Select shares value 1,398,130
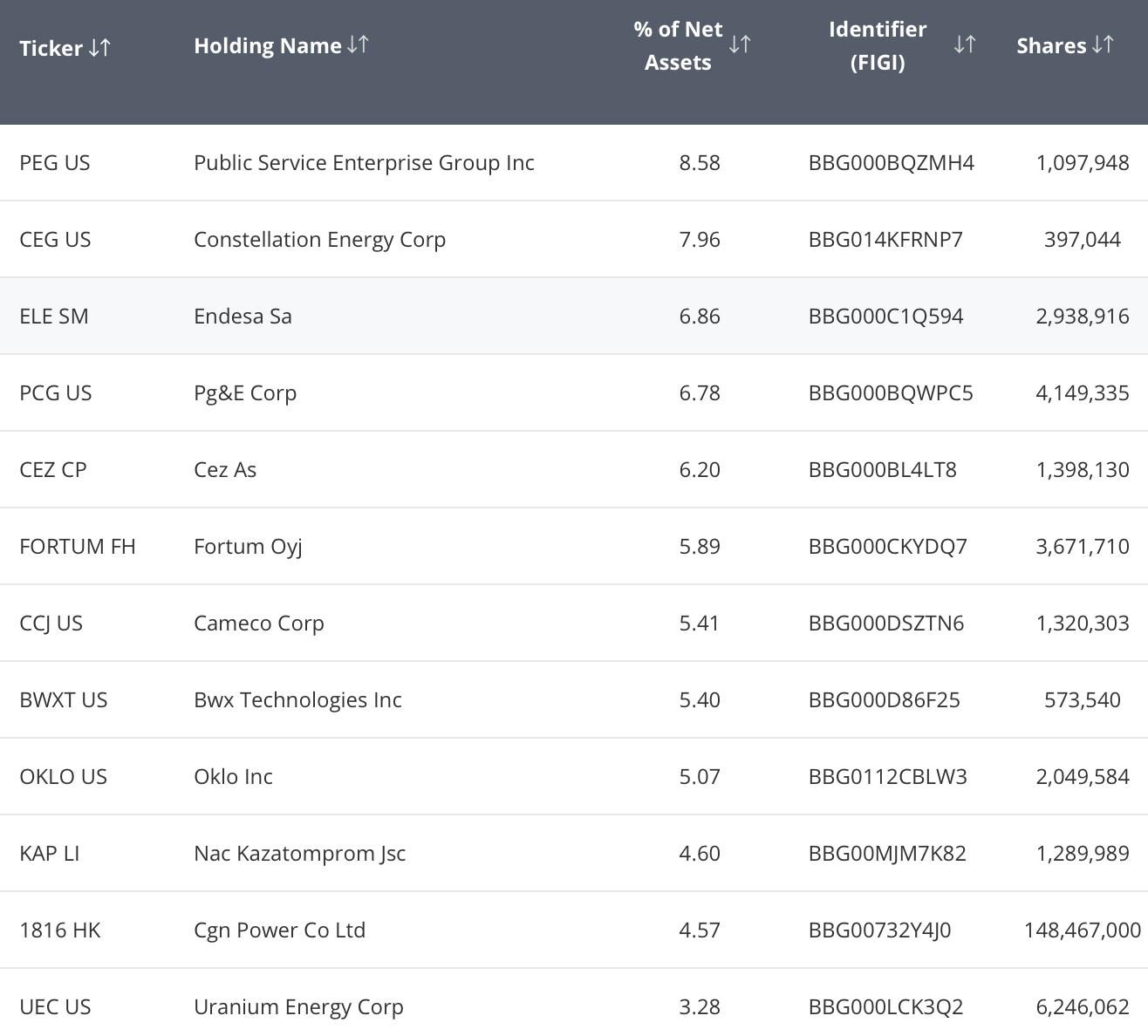1148x1036 pixels. pos(1083,470)
